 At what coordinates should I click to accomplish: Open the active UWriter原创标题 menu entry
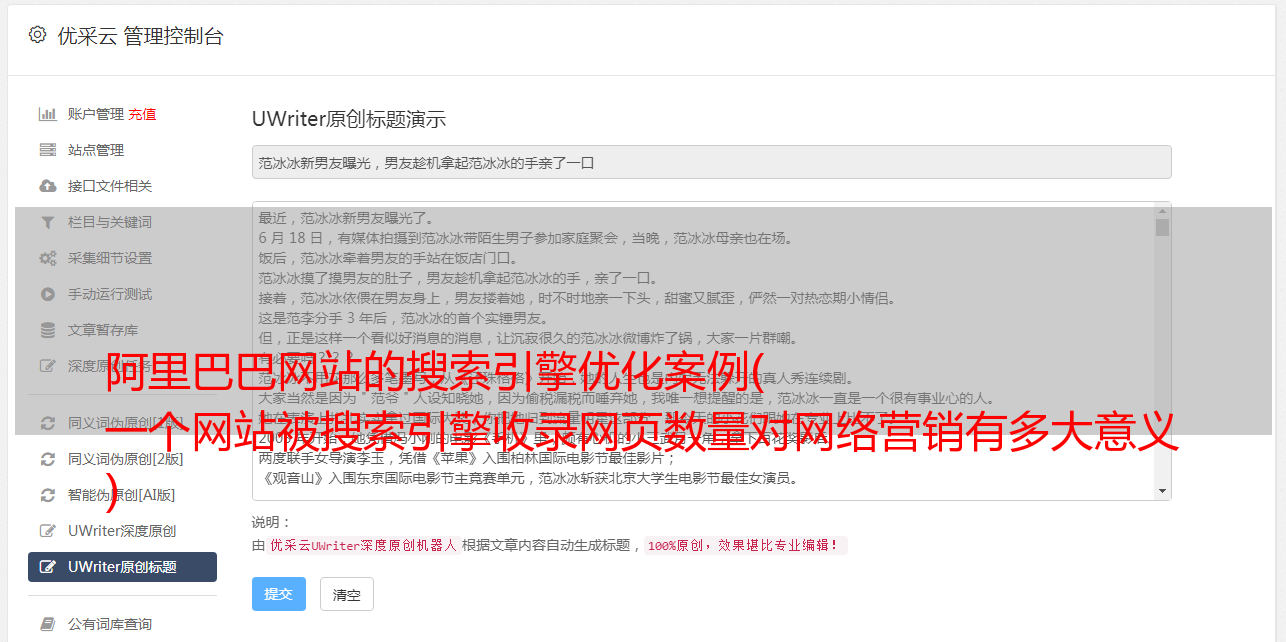click(x=122, y=567)
